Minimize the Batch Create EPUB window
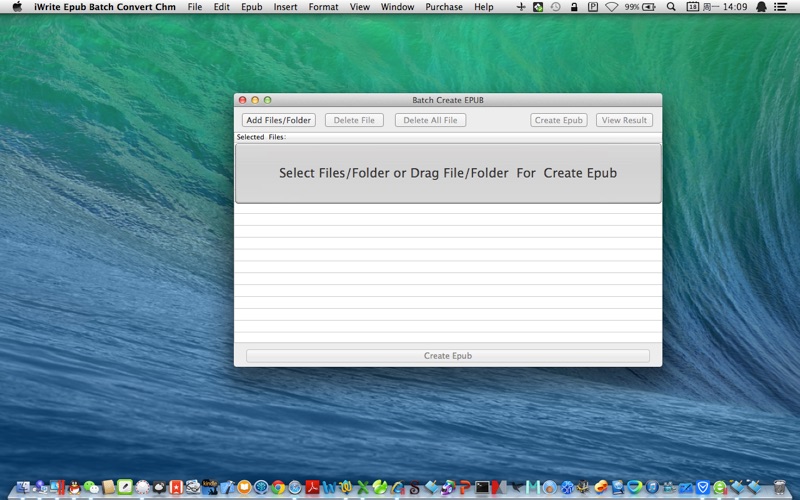The height and width of the screenshot is (500, 800). [255, 100]
